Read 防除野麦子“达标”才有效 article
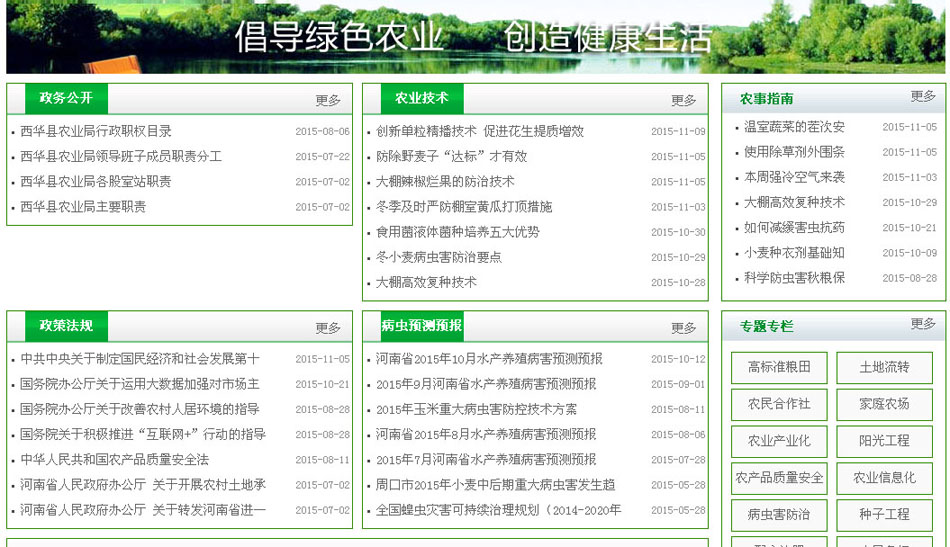Screen dimensions: 950x547 tap(451, 156)
